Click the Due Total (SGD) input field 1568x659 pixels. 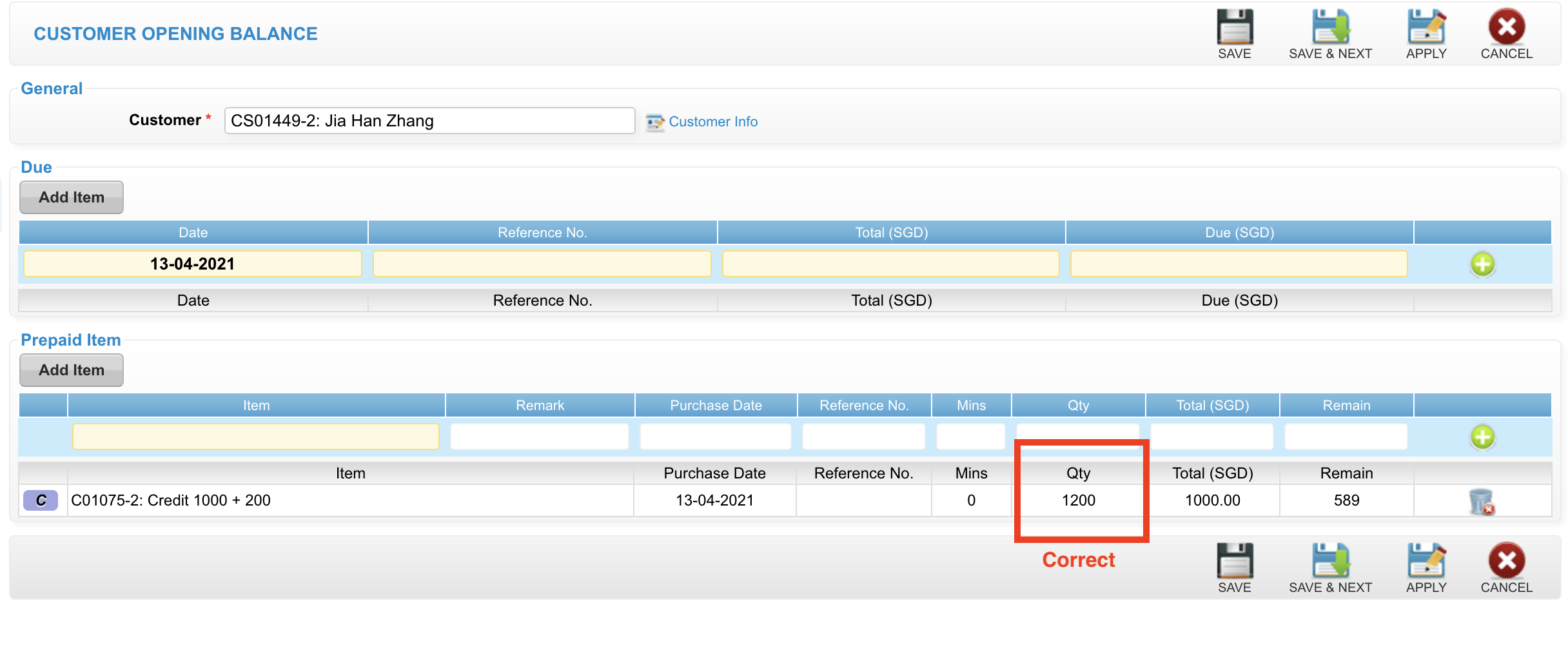coord(891,264)
